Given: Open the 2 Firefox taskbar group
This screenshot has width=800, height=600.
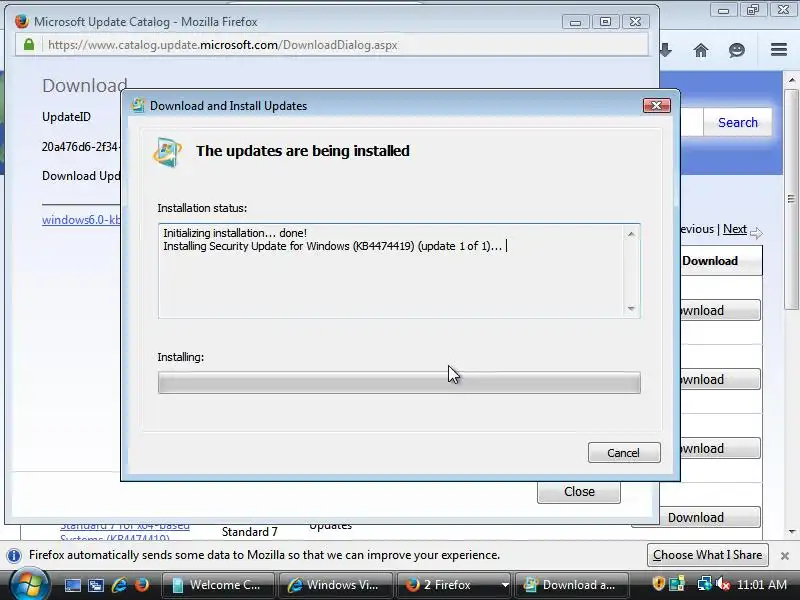Looking at the screenshot, I should (x=447, y=585).
